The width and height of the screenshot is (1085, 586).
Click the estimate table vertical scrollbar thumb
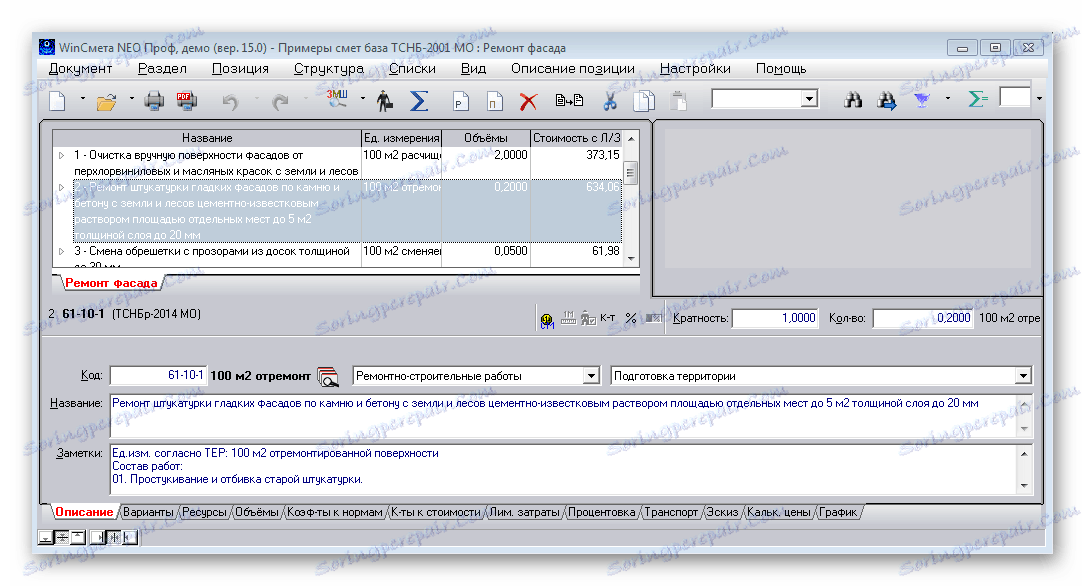point(630,172)
